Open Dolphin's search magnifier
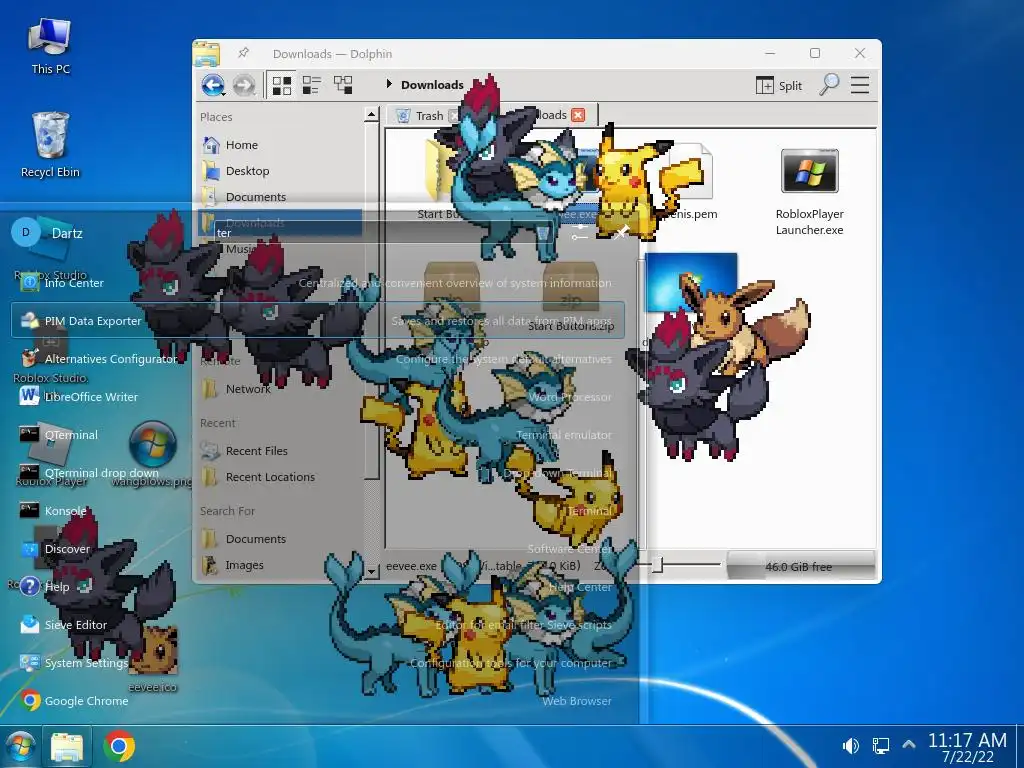The width and height of the screenshot is (1024, 768). (x=829, y=85)
